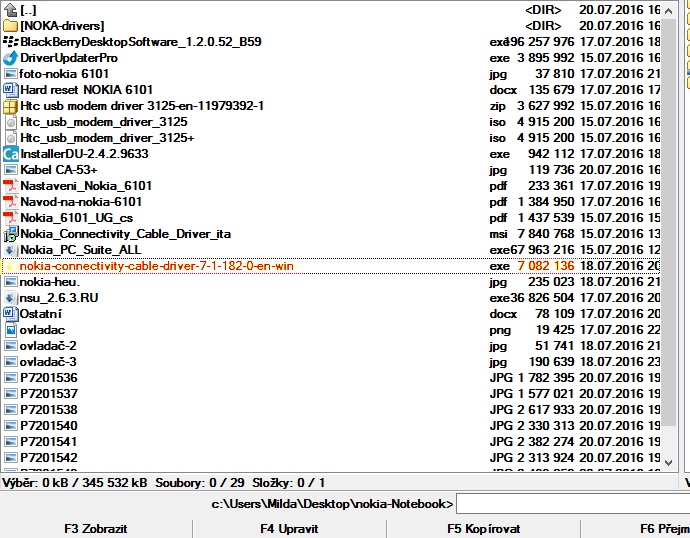Click the P7201541 photo icon
The image size is (690, 538).
pos(10,442)
